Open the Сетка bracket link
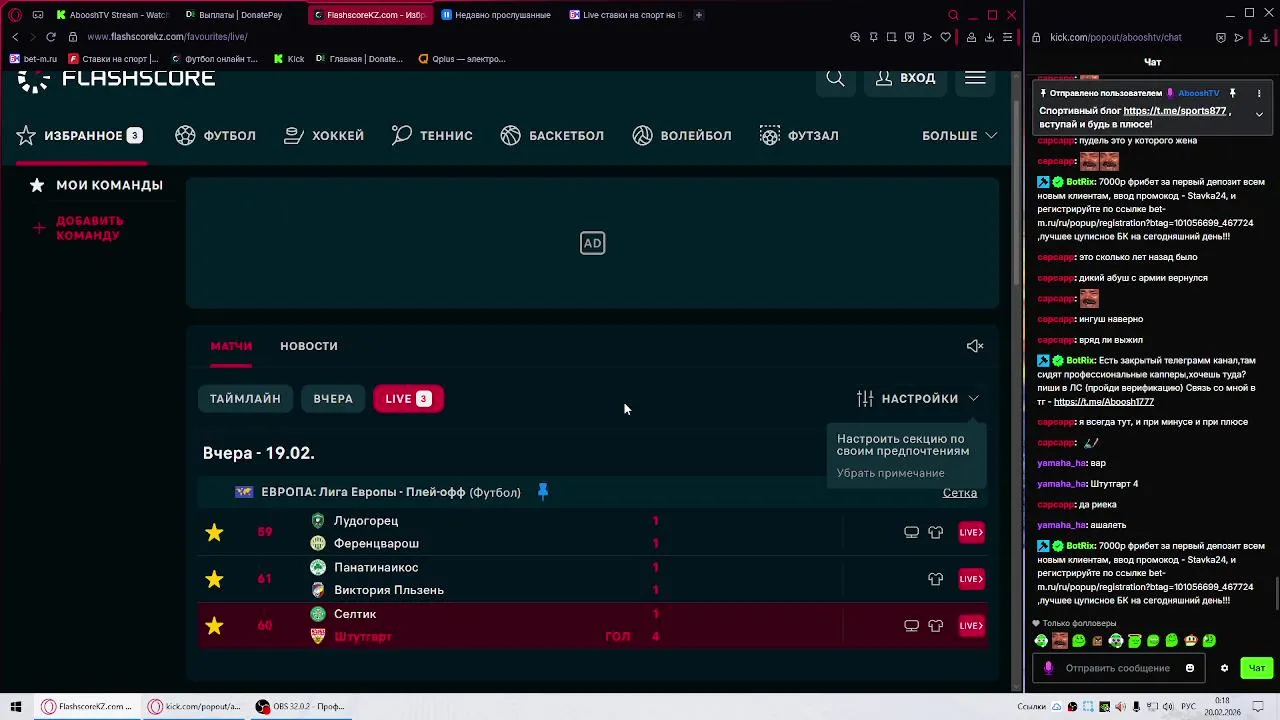The image size is (1280, 720). (959, 493)
